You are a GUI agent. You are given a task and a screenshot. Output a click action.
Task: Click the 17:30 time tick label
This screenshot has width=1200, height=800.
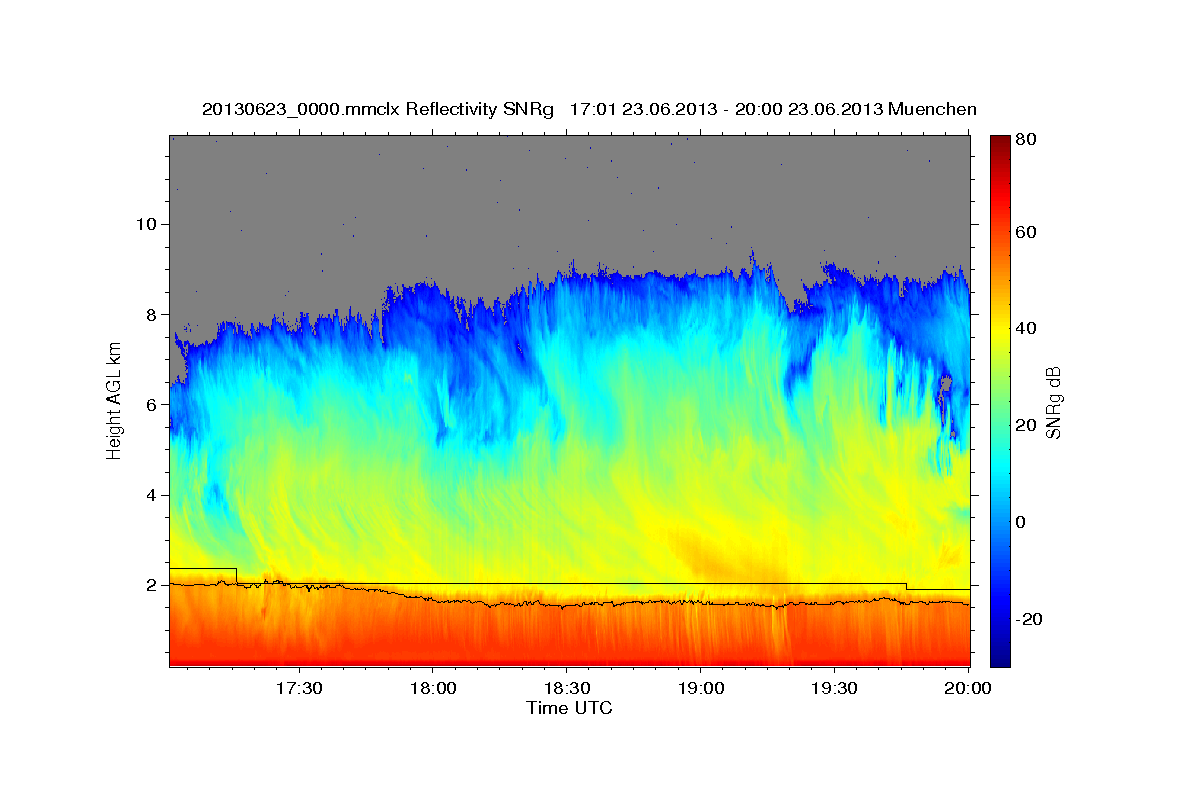coord(298,689)
